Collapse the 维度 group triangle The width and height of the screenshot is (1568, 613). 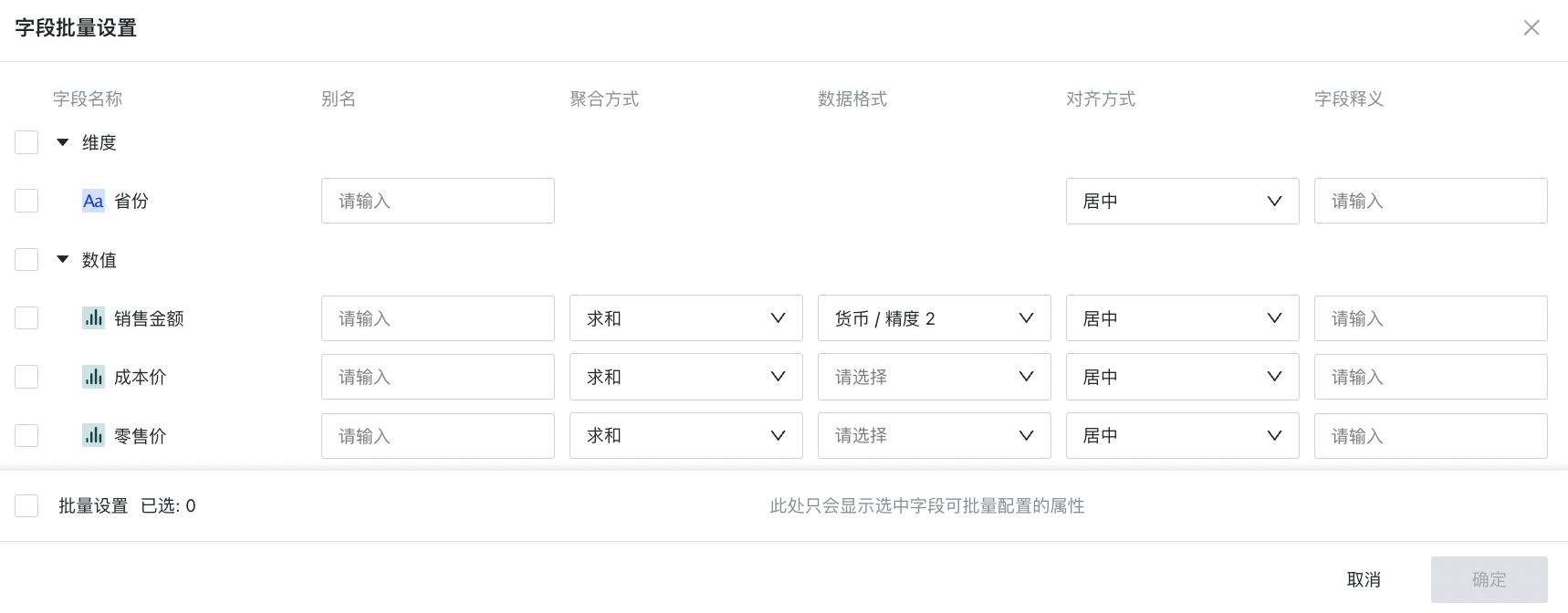(x=63, y=142)
